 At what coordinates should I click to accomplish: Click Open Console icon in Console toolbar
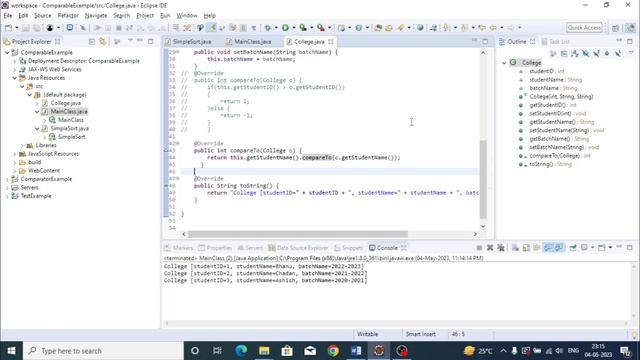click(x=602, y=248)
